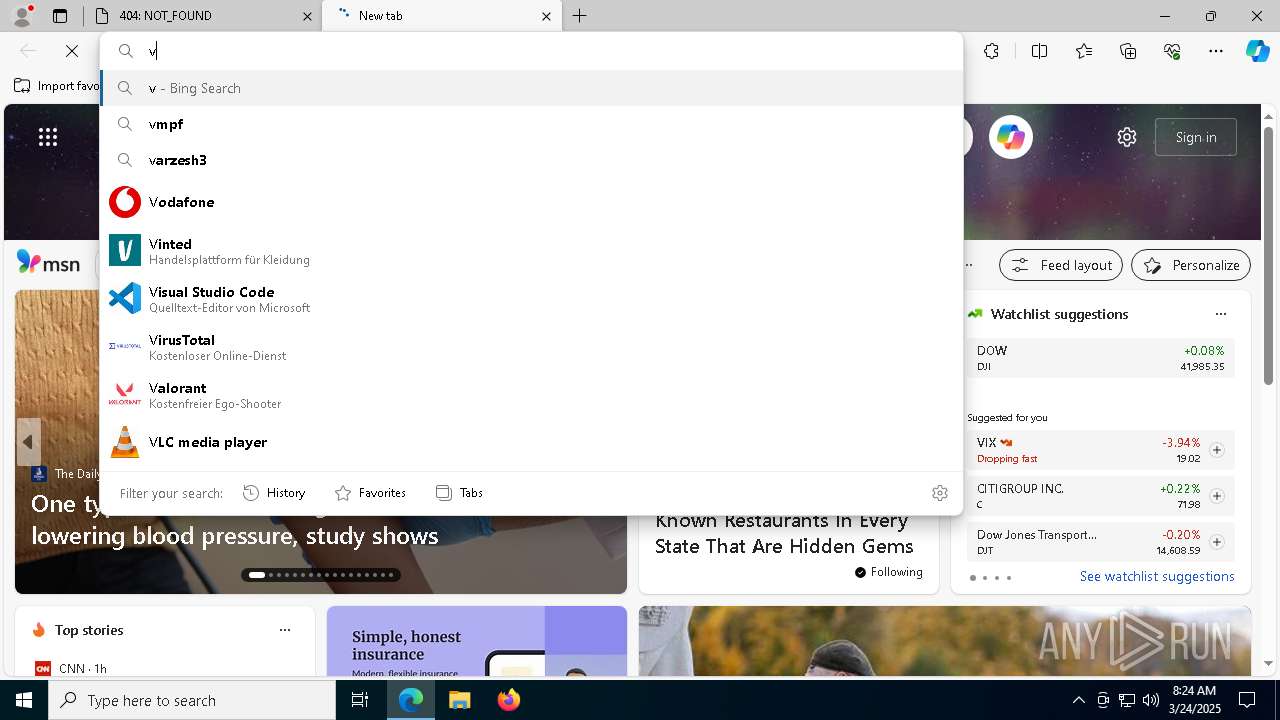
Task: Open the MSN apps grid launcher
Action: point(48,137)
